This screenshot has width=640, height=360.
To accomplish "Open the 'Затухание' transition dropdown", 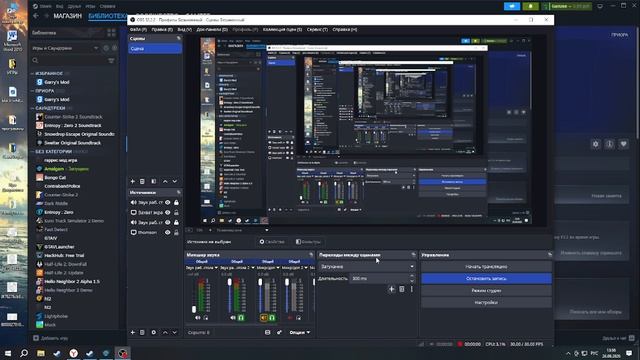I will pyautogui.click(x=366, y=267).
